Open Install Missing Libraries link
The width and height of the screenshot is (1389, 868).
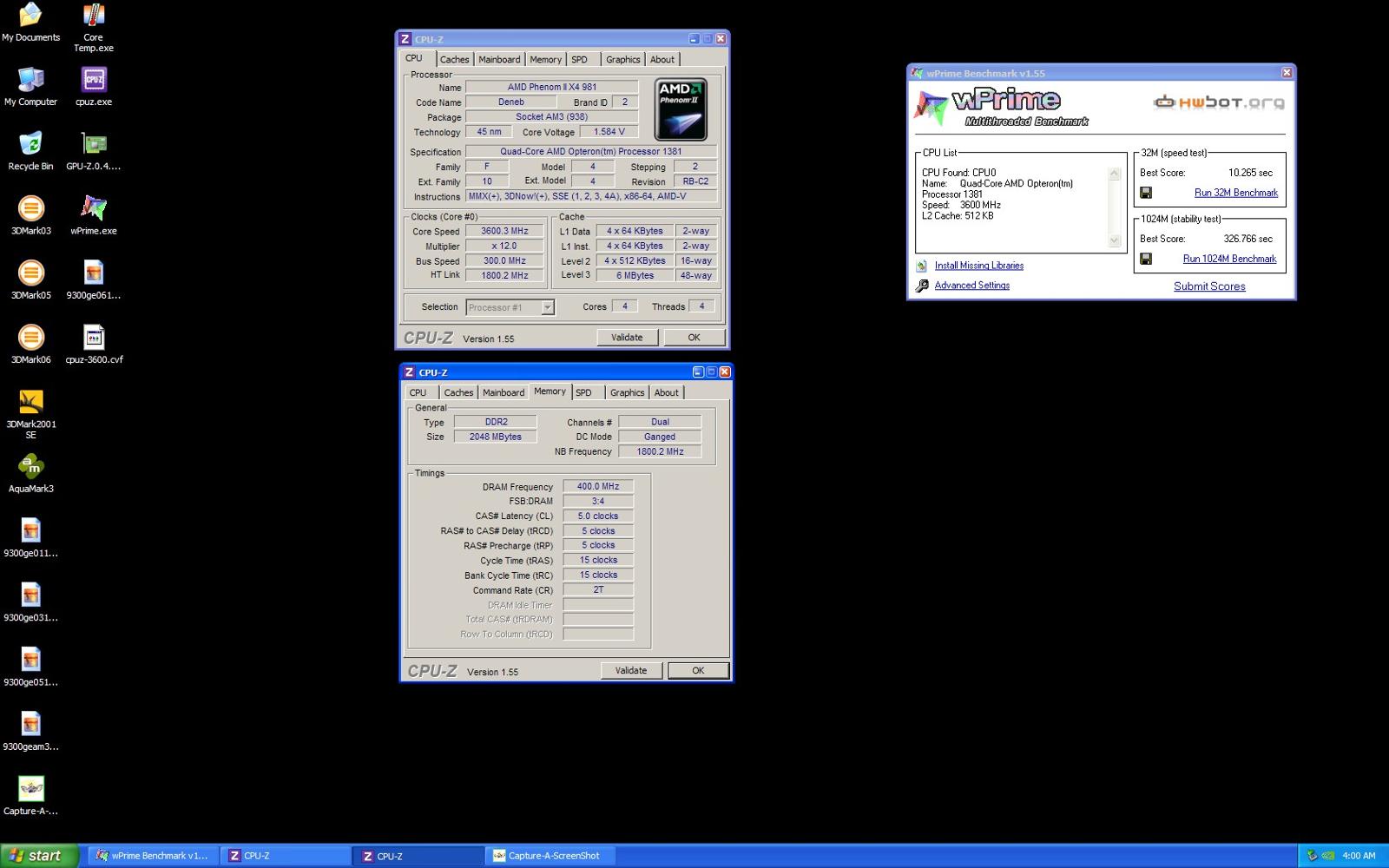click(979, 266)
